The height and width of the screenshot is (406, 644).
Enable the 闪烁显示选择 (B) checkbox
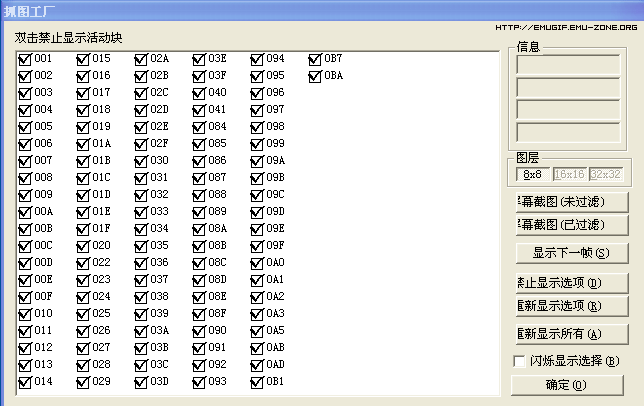pos(519,361)
